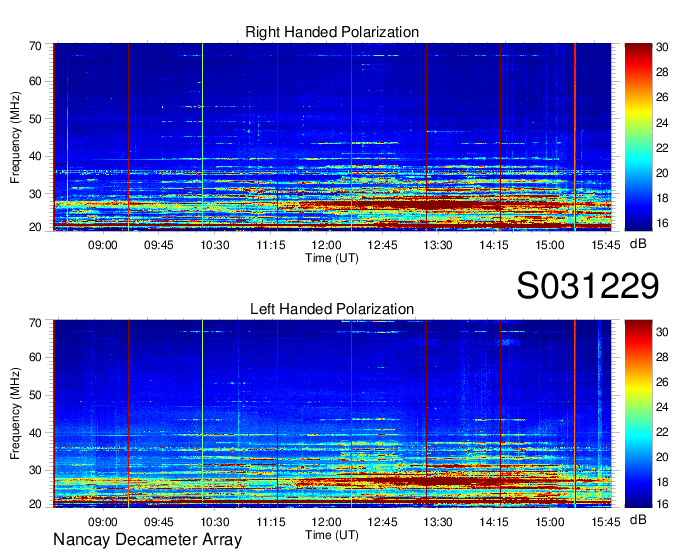The height and width of the screenshot is (552, 680).
Task: Click 12:45 time tick under Right Handed plot
Action: (382, 245)
